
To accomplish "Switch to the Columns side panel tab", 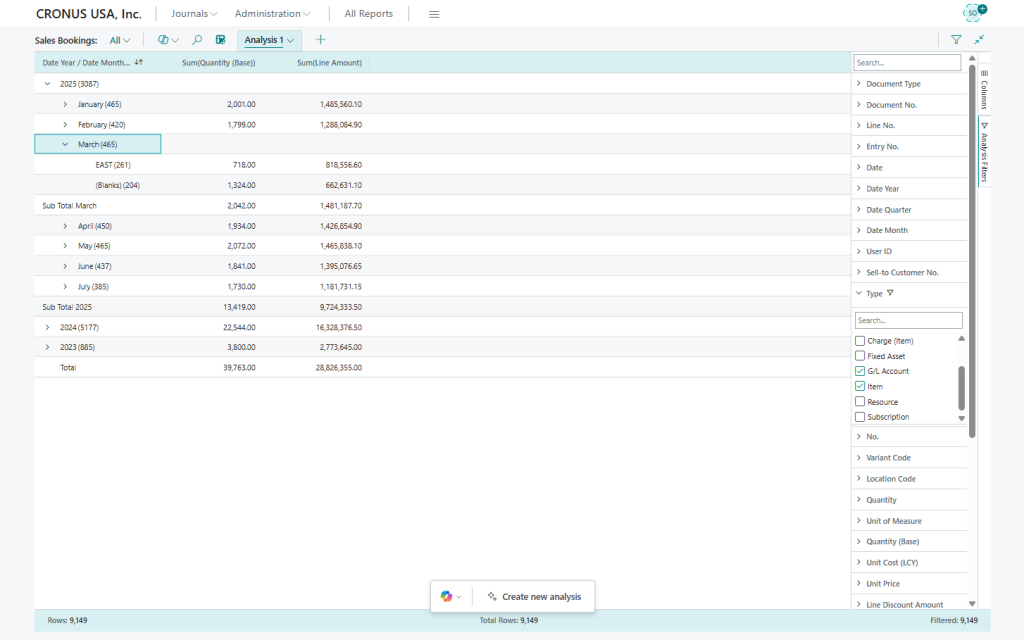I will [984, 89].
